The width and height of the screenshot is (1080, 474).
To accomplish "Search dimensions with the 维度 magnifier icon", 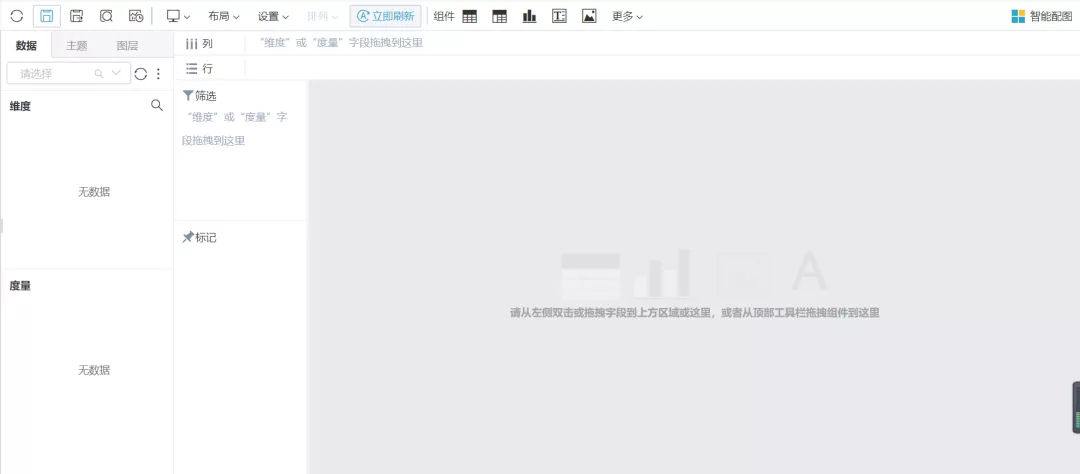I will [157, 105].
